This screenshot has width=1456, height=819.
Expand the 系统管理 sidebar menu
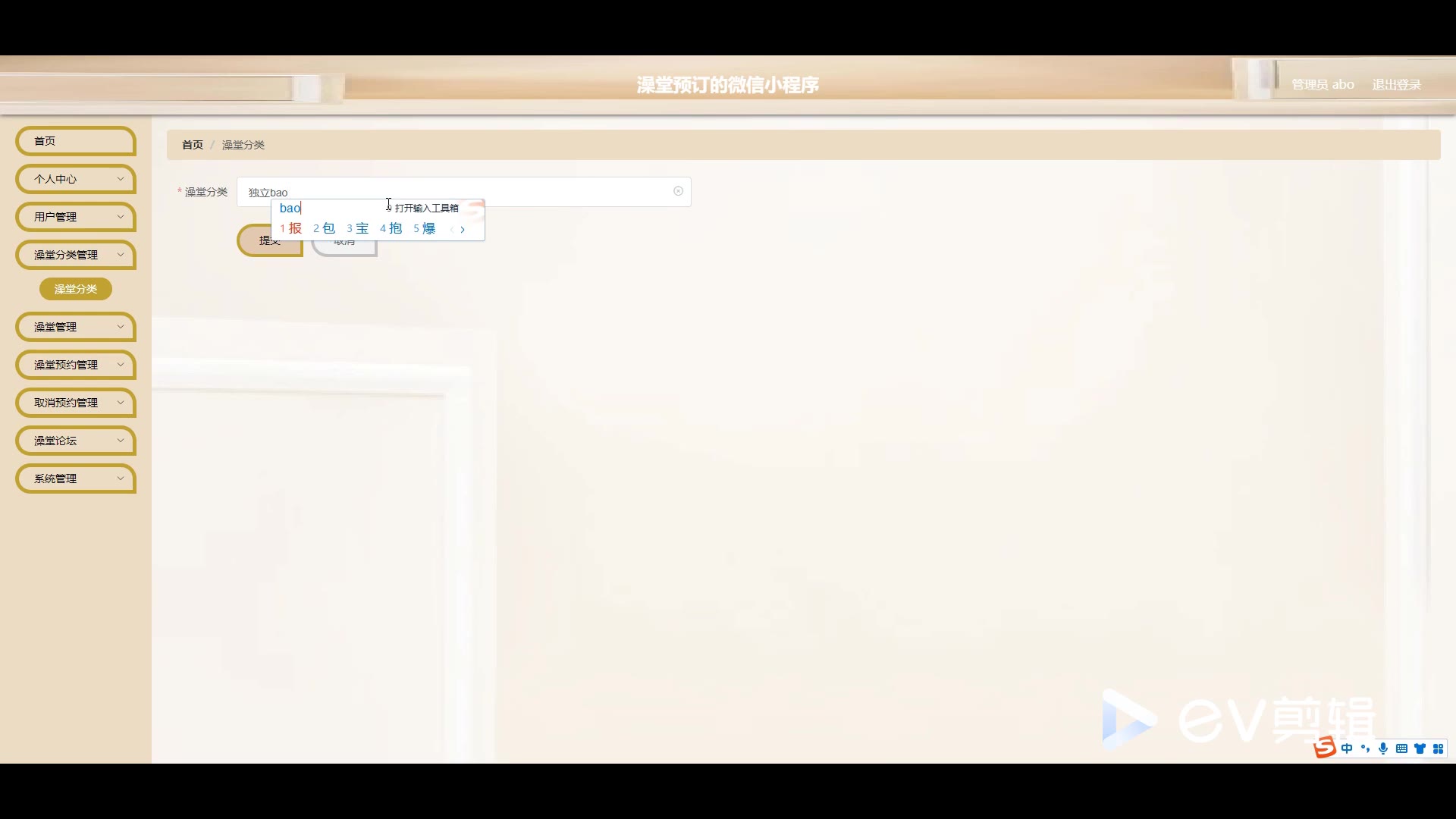point(76,479)
